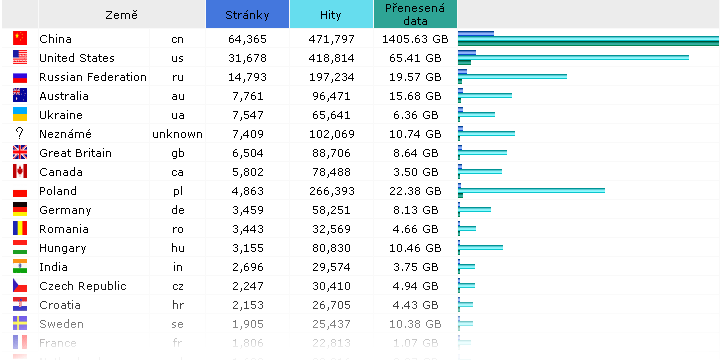Click the Poland country name
The height and width of the screenshot is (360, 720).
click(58, 191)
